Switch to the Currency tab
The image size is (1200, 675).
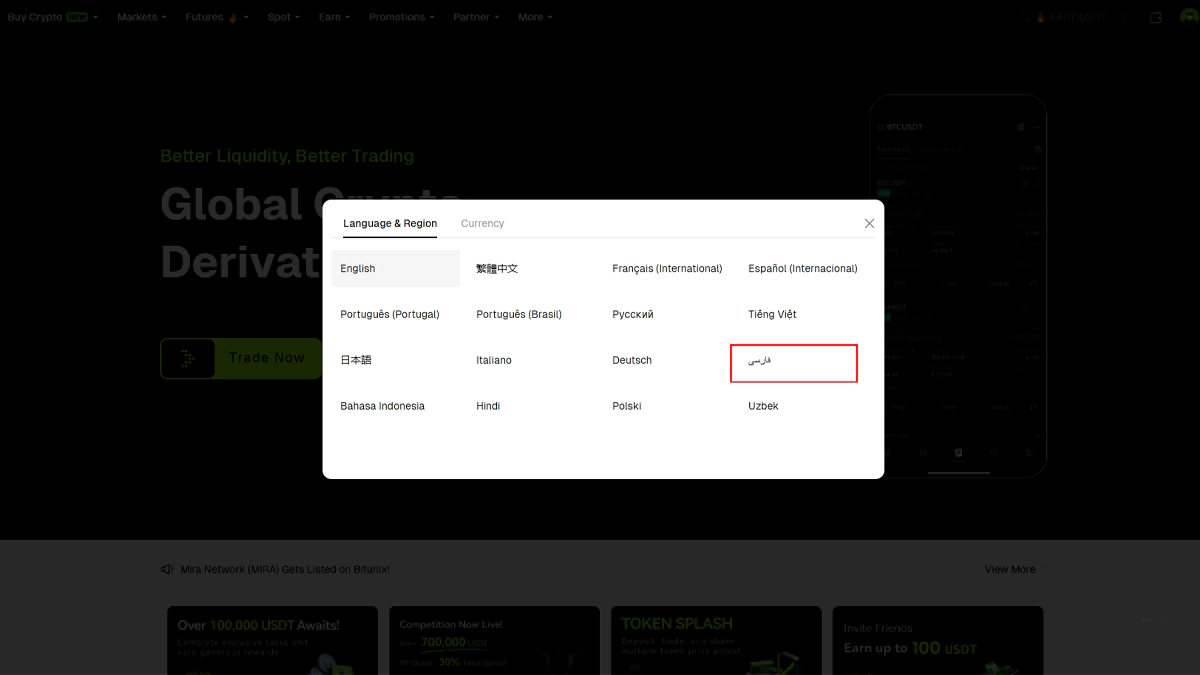tap(482, 224)
